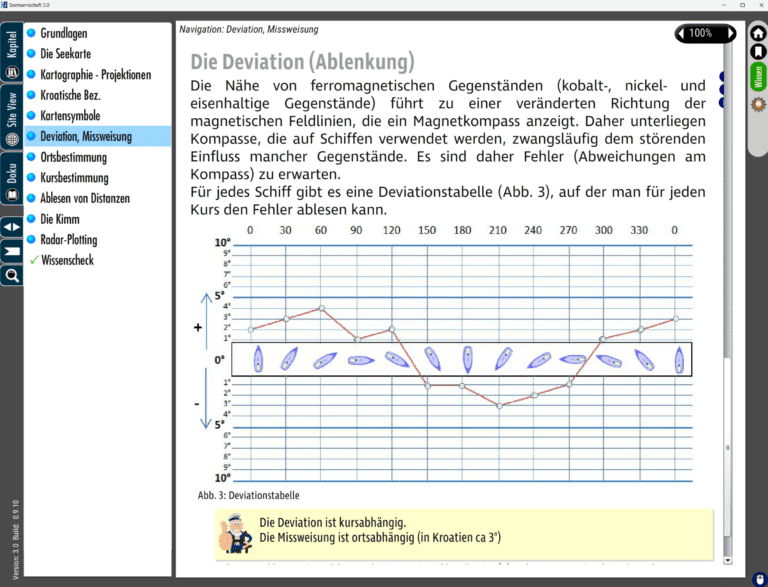This screenshot has height=587, width=768.
Task: Click the ship icon under 180 column
Action: 468,360
